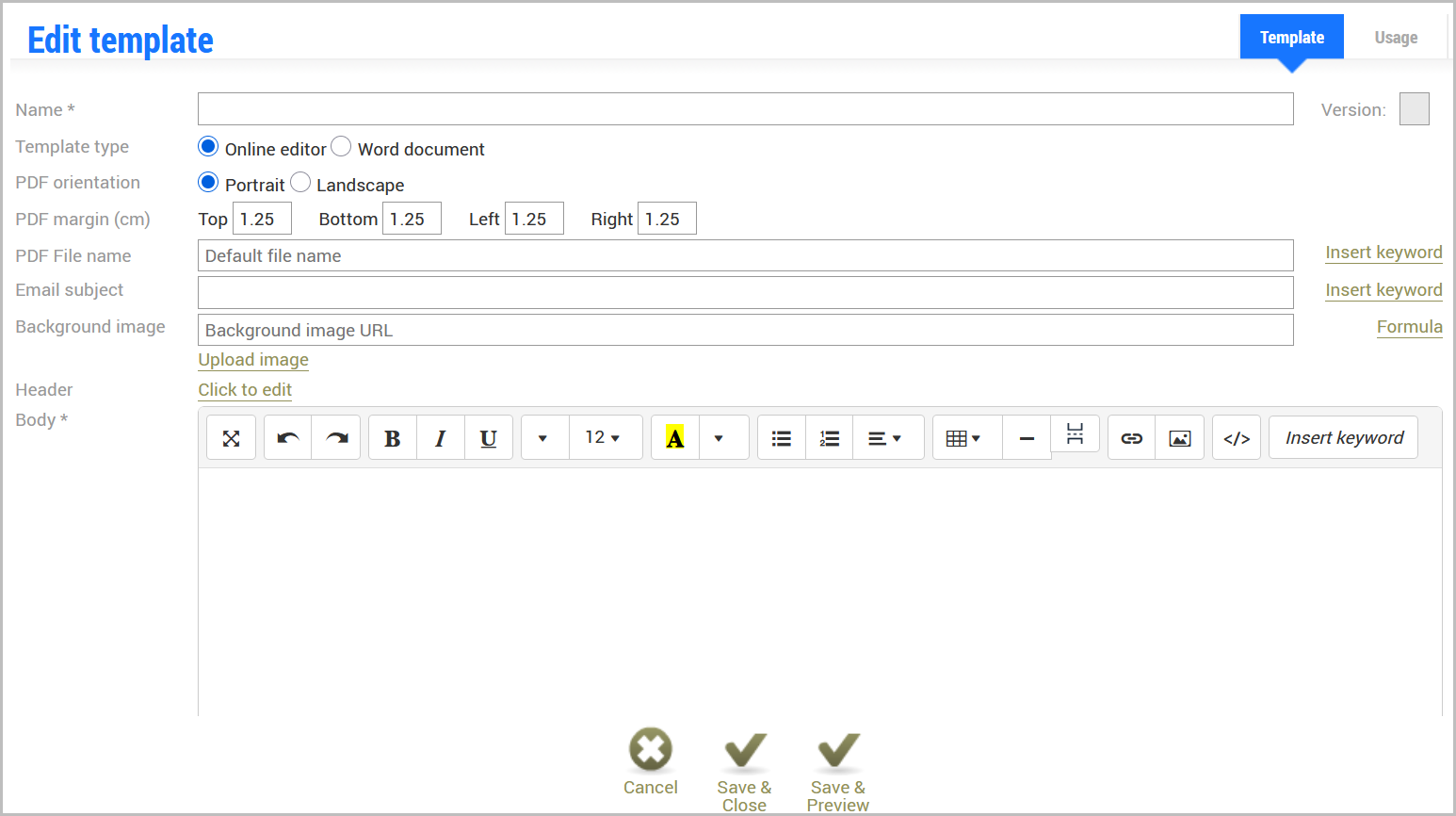Click Insert keyword in editor toolbar
This screenshot has height=816, width=1456.
tap(1344, 438)
